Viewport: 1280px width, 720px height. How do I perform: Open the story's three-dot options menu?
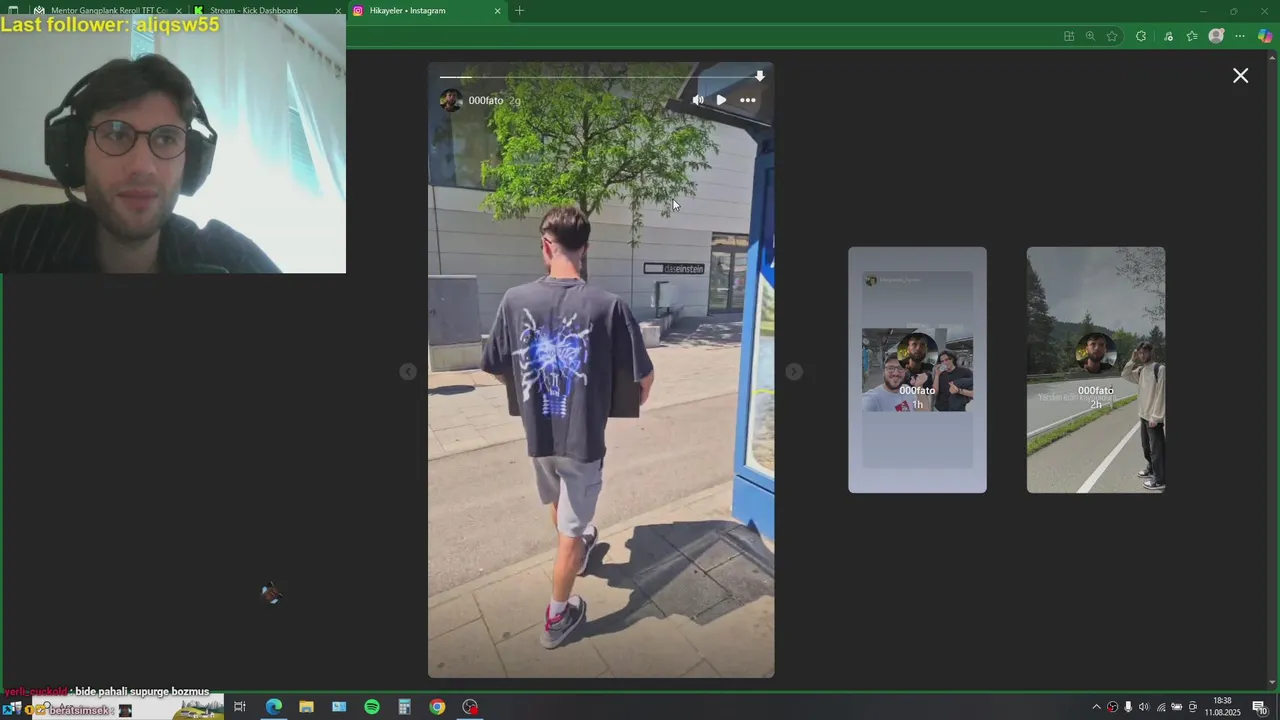click(748, 100)
